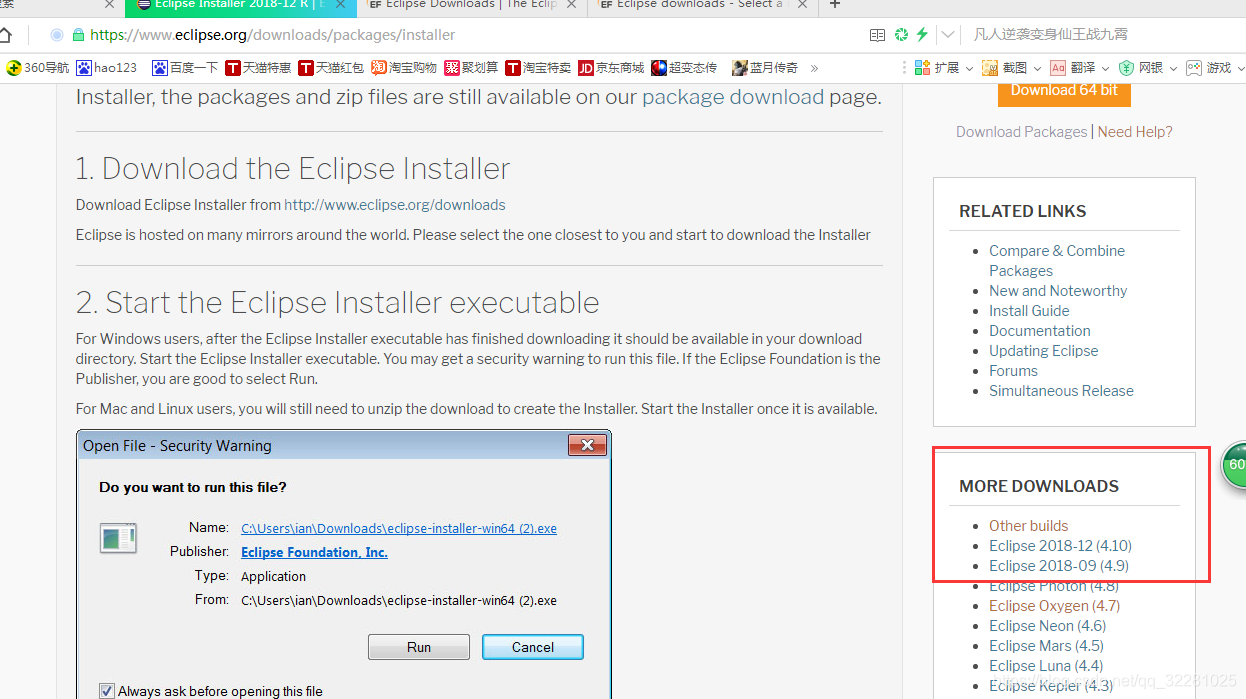This screenshot has width=1246, height=699.
Task: Click the Cancel button in security warning image
Action: pos(533,647)
